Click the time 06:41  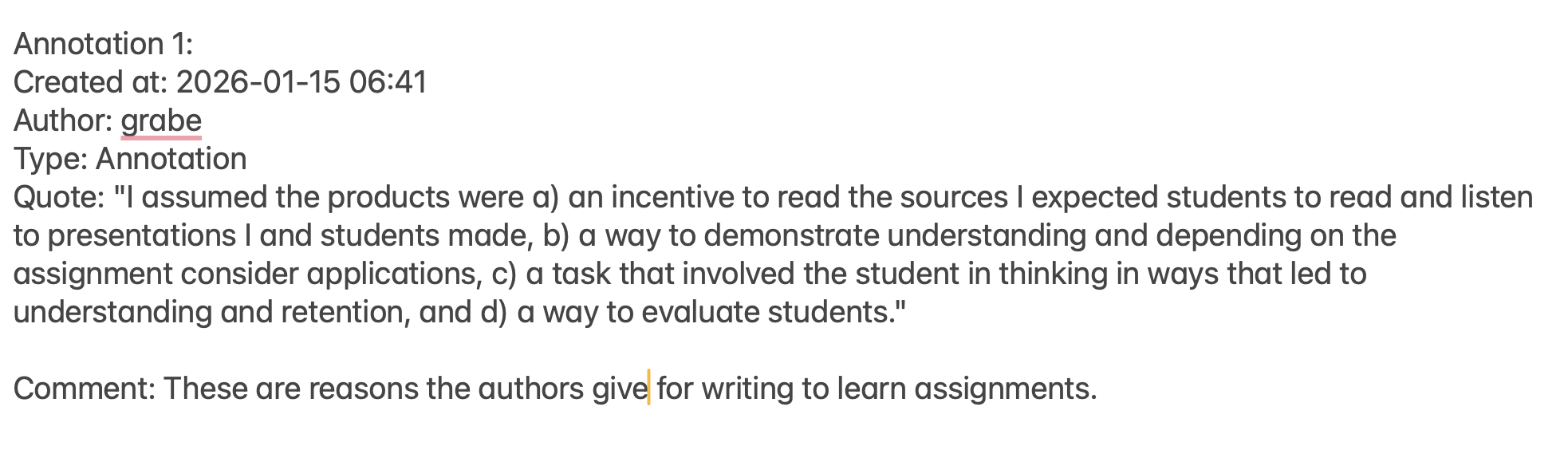point(388,82)
